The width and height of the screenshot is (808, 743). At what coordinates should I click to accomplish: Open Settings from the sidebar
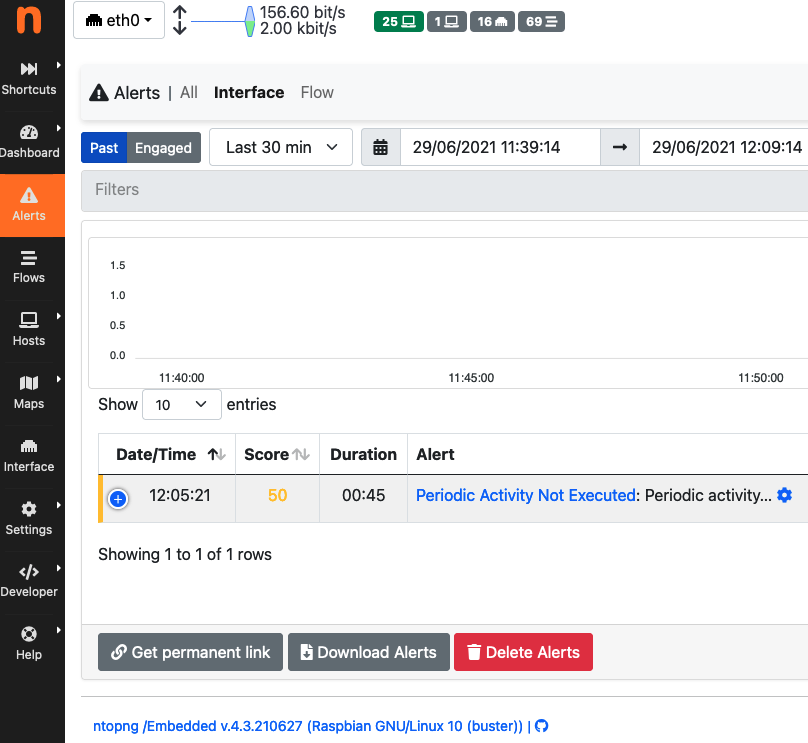coord(31,518)
